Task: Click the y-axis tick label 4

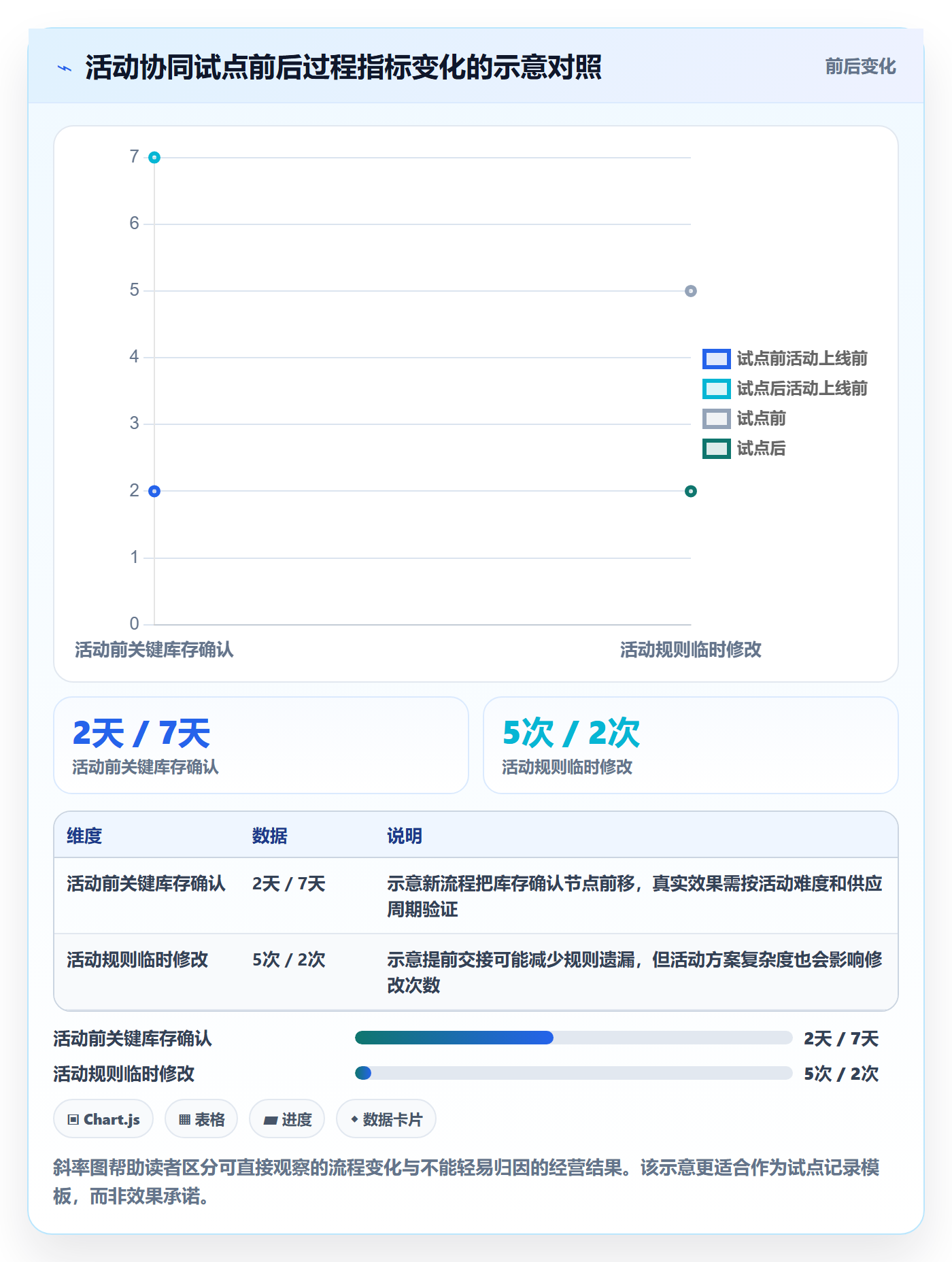Action: coord(135,357)
